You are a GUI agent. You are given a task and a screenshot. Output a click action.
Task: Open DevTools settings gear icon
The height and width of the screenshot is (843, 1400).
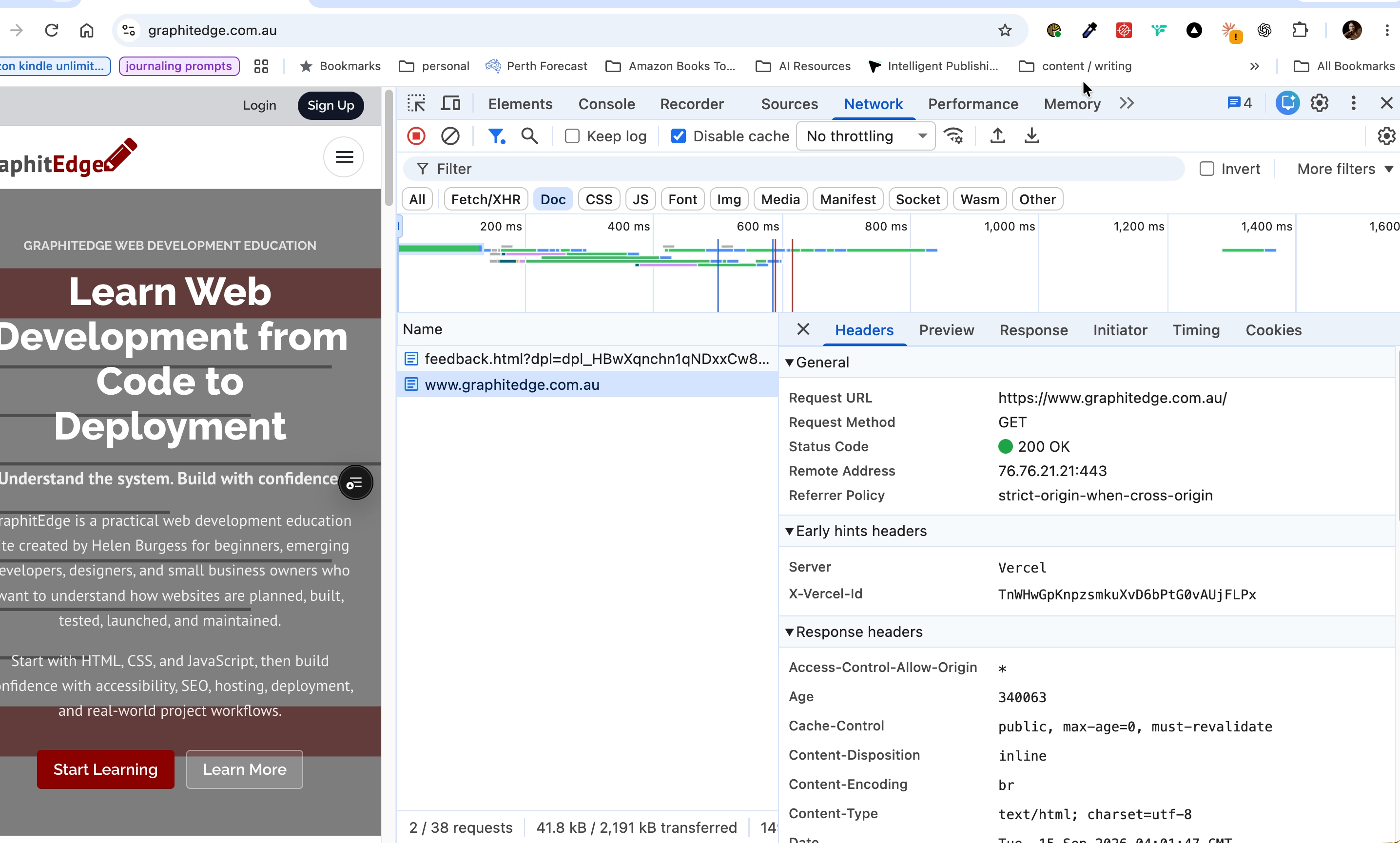(1319, 103)
